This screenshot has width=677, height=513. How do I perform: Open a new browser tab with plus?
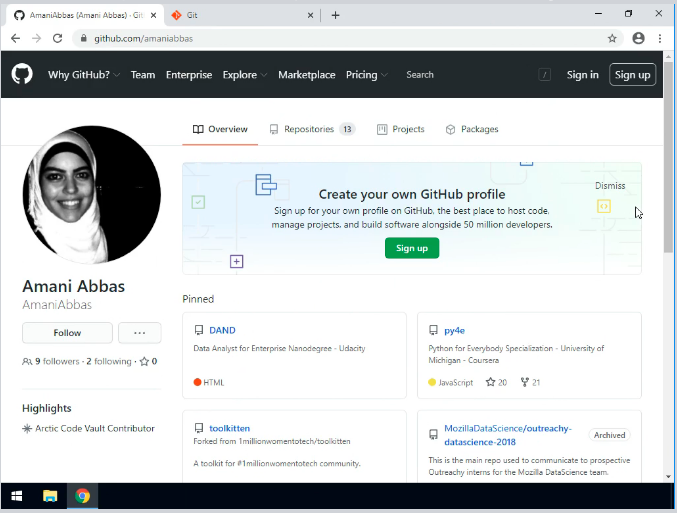[x=335, y=15]
